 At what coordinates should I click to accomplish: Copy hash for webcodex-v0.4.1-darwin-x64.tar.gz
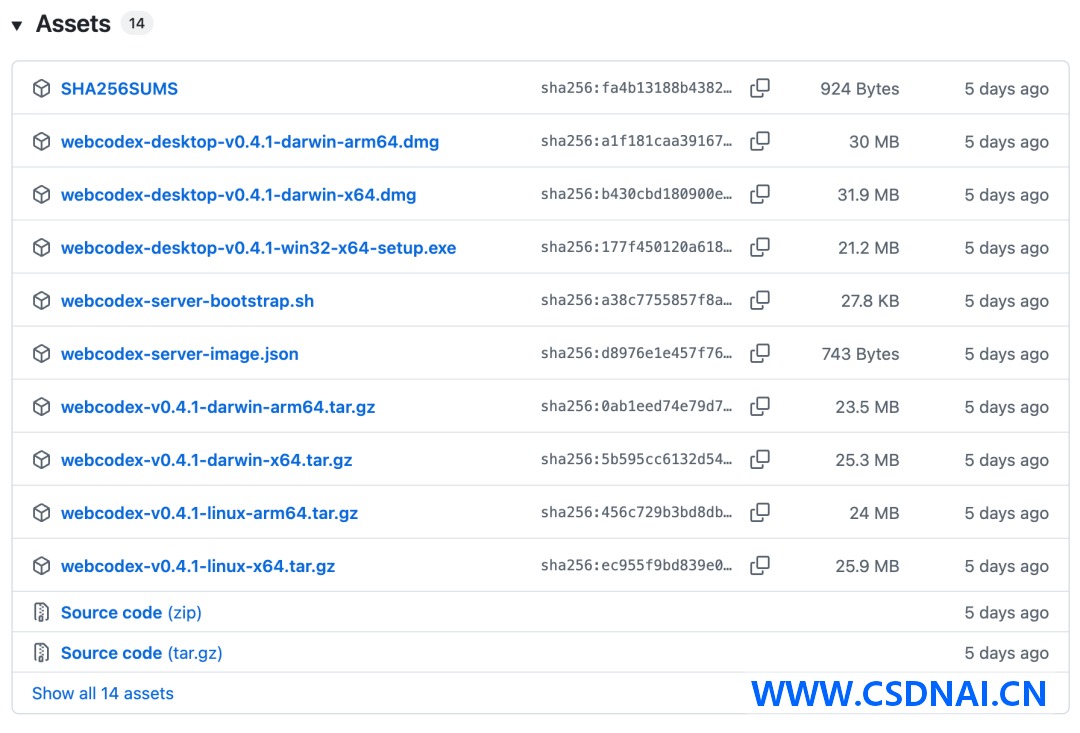(760, 460)
